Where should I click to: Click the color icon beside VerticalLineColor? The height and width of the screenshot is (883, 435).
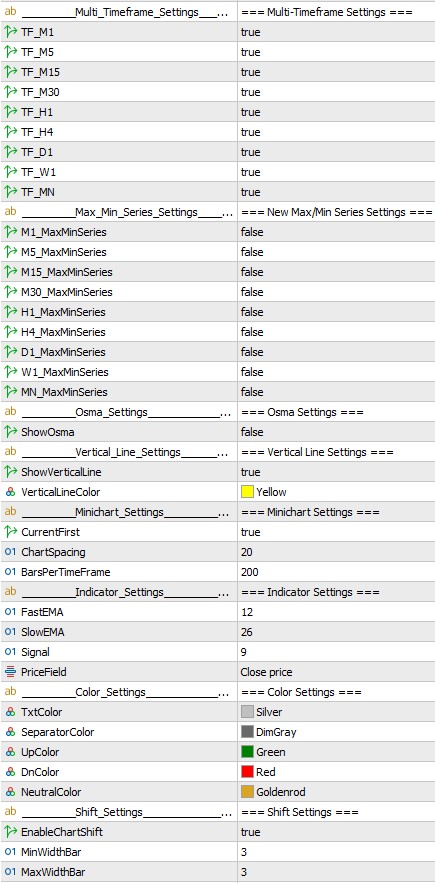coord(10,492)
